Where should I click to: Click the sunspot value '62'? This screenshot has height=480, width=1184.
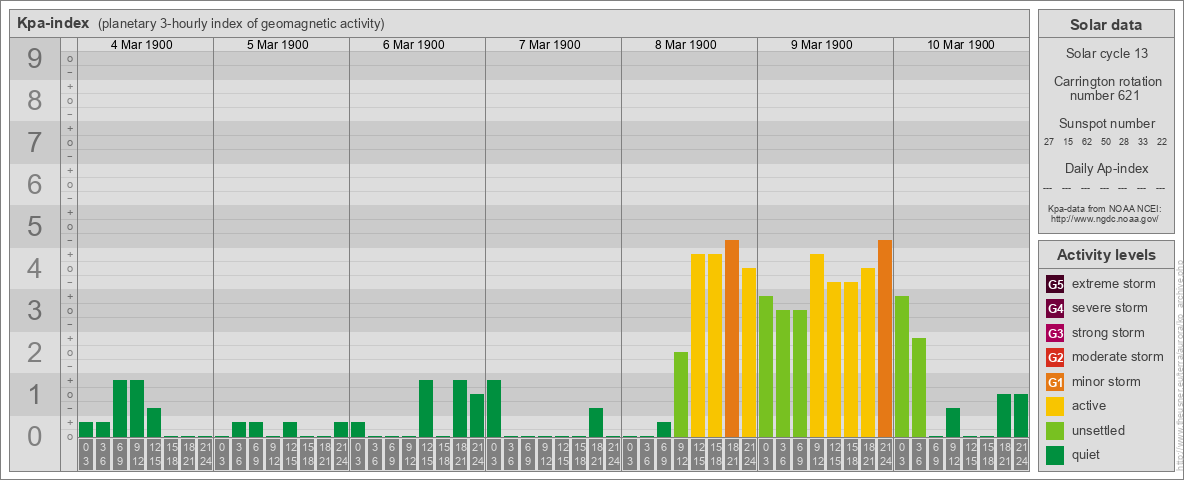[1087, 142]
